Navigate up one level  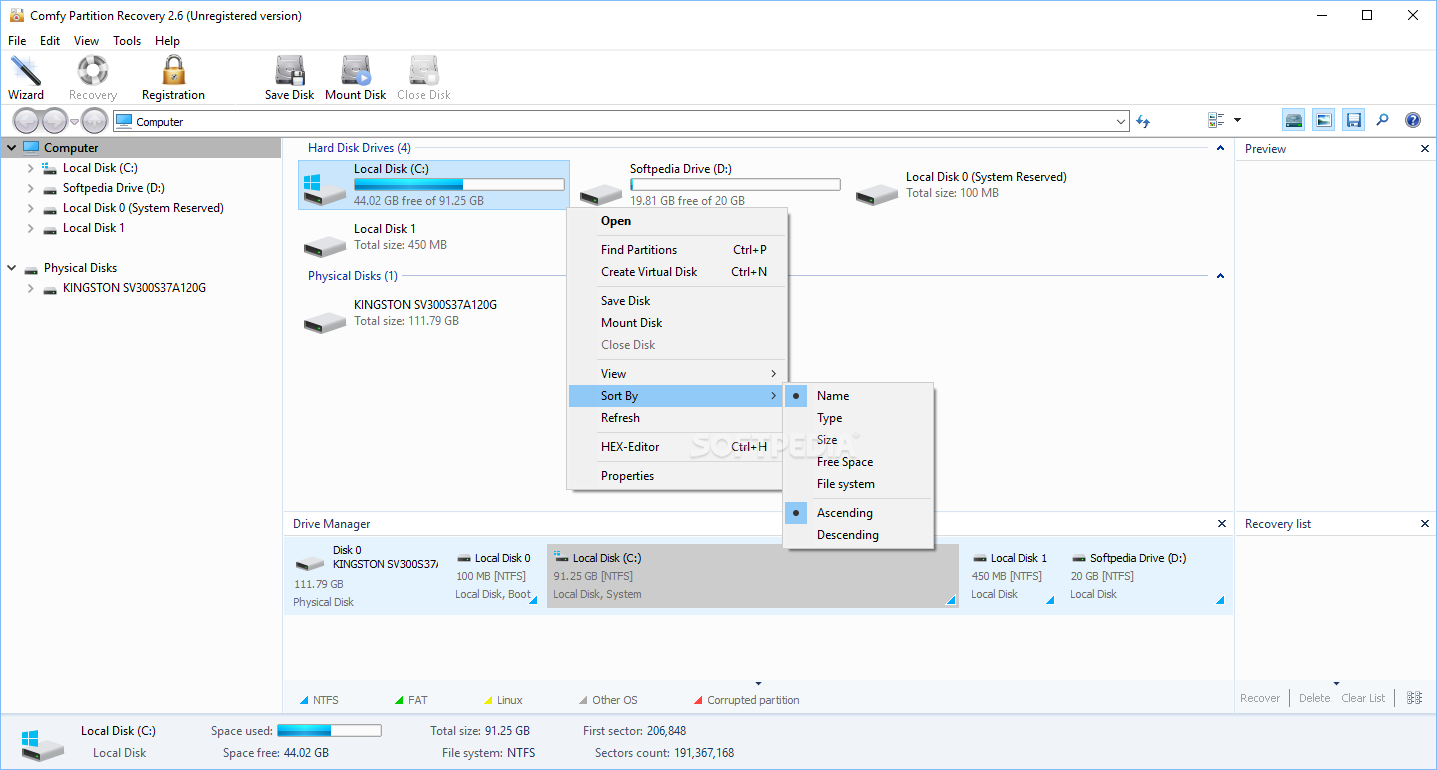tap(94, 121)
